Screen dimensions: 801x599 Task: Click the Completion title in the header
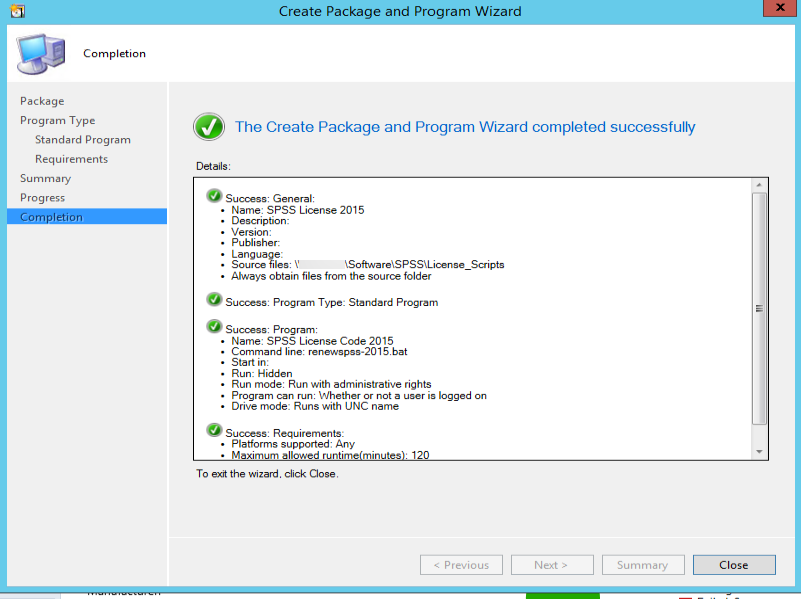click(x=114, y=54)
